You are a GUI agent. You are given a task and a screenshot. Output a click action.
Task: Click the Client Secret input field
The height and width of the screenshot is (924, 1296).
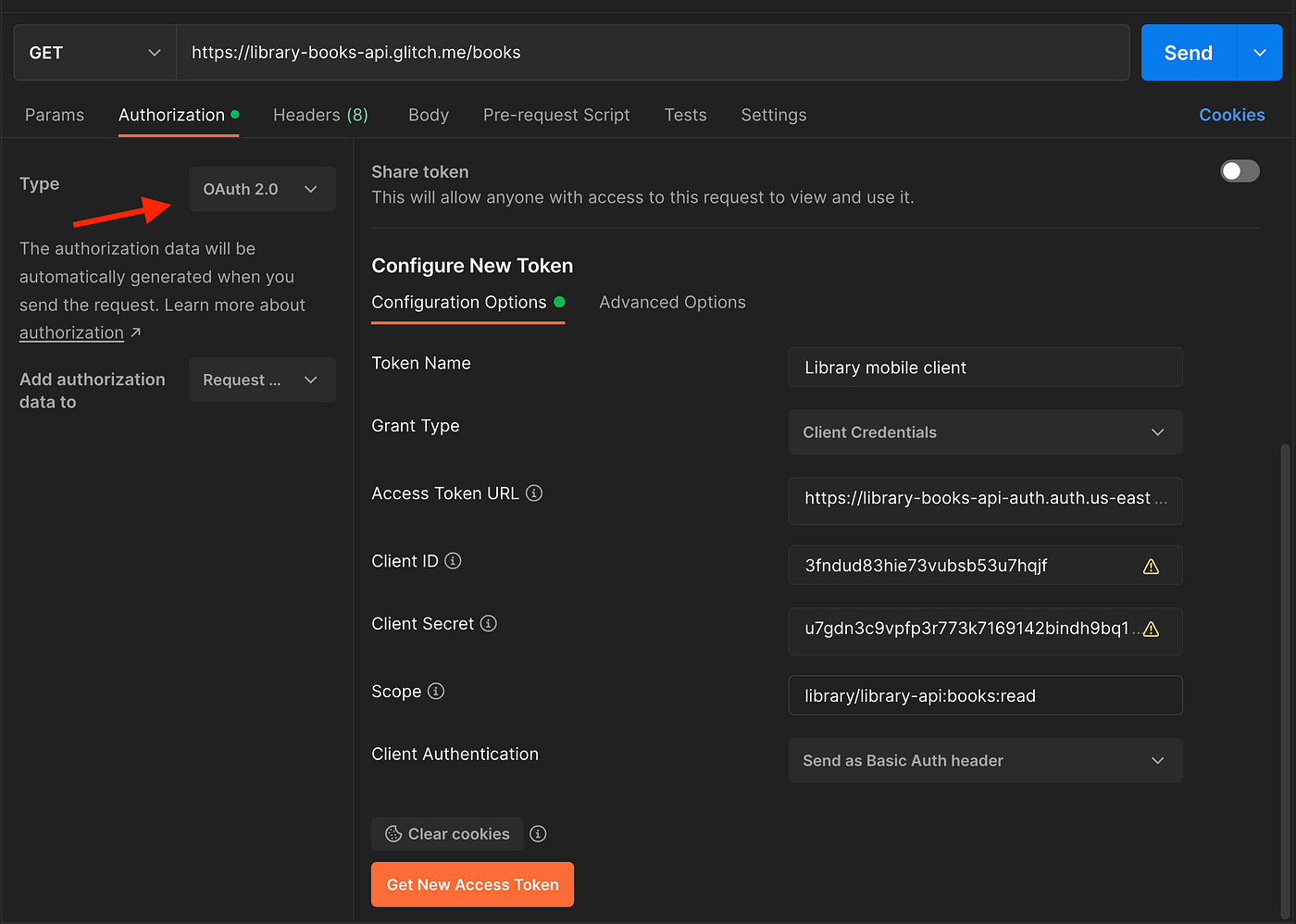(x=985, y=631)
